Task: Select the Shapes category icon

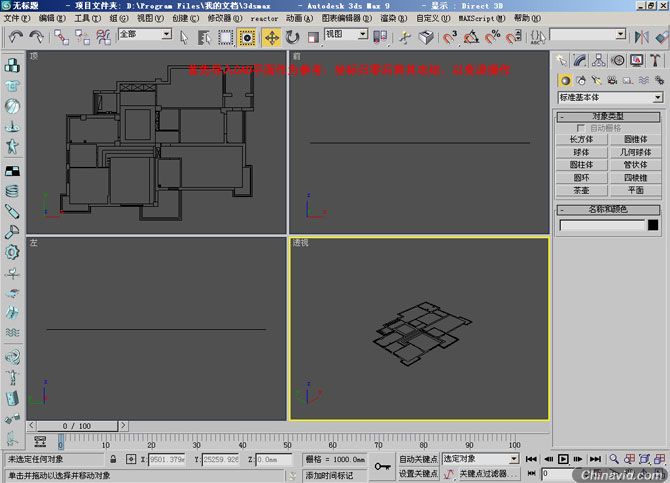Action: [581, 80]
